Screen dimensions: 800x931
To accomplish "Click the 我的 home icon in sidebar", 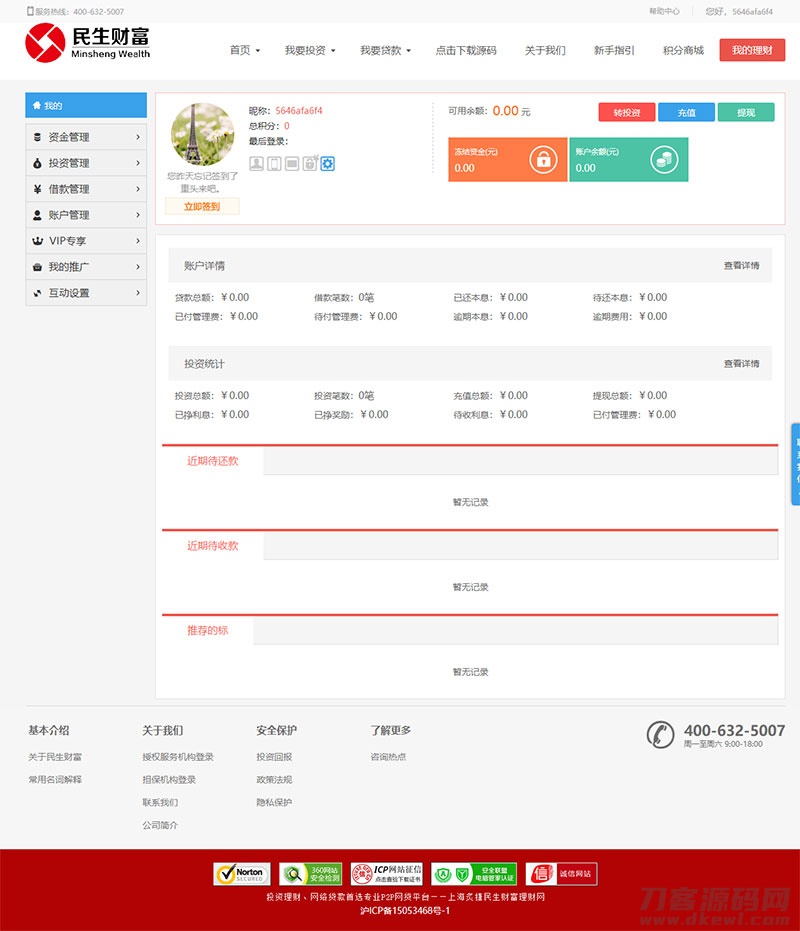I will 37,105.
